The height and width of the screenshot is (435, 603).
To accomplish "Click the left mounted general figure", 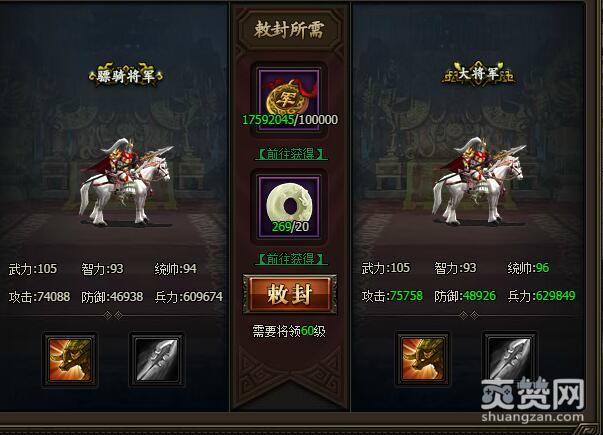I will click(x=125, y=182).
